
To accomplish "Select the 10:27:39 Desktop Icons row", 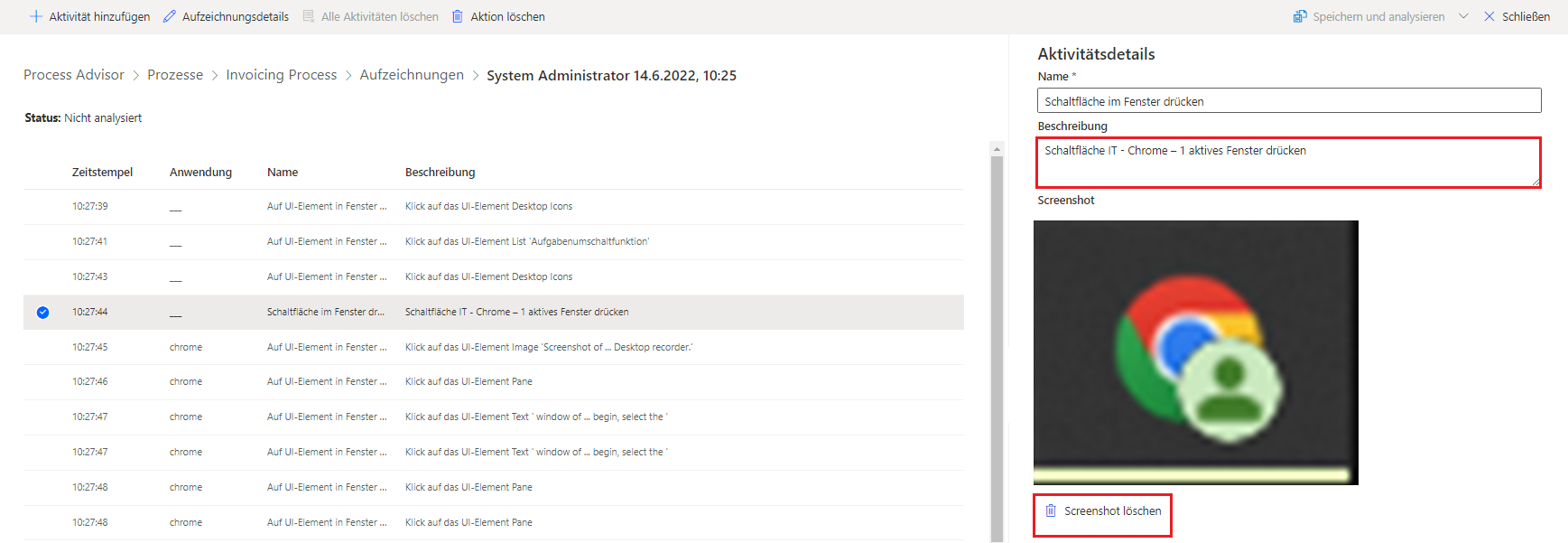I will pos(488,207).
